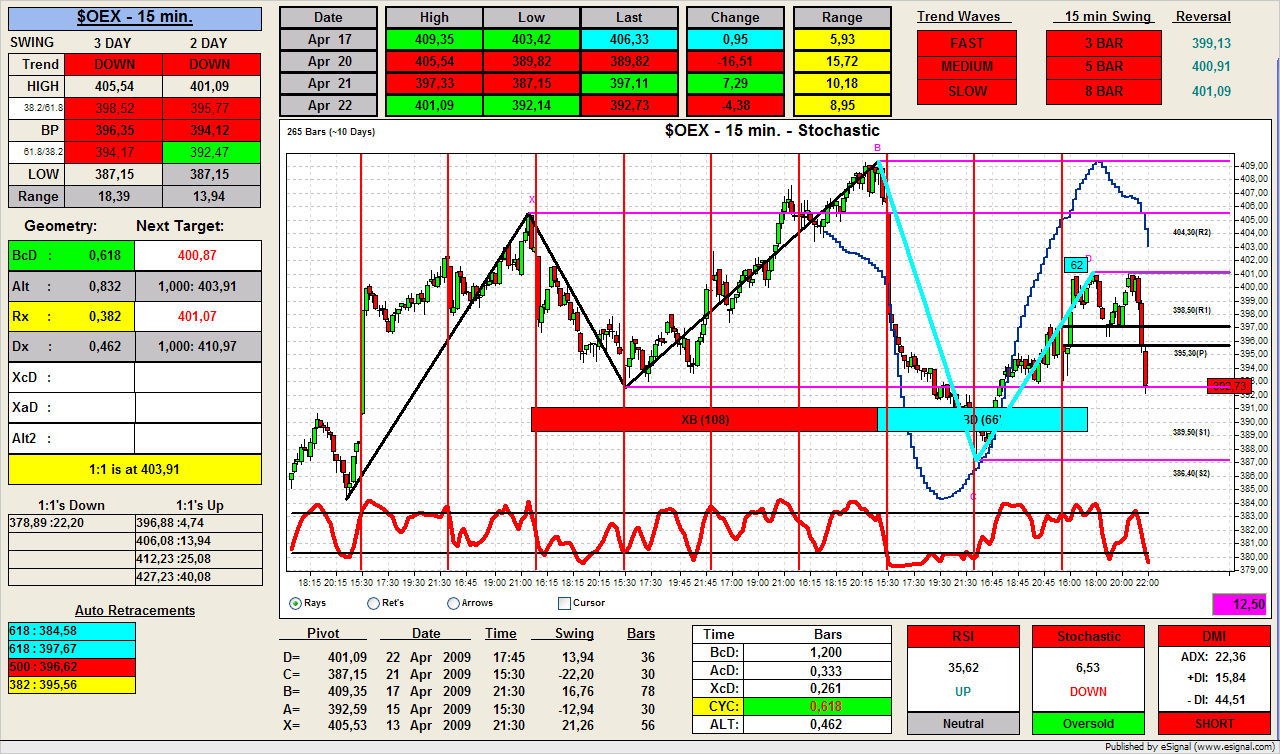Click the MEDIUM trend wave button
1280x754 pixels.
tap(967, 67)
